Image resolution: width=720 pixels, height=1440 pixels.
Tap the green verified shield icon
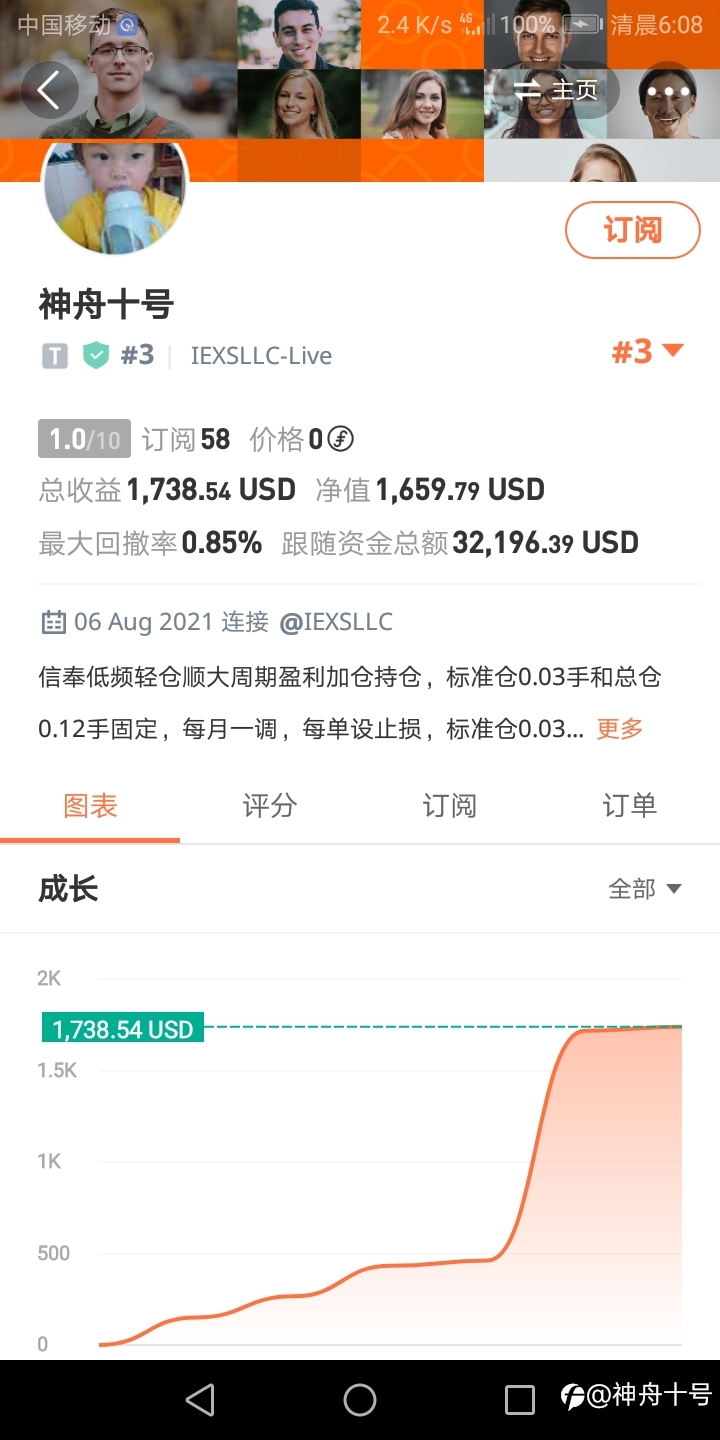click(x=96, y=355)
